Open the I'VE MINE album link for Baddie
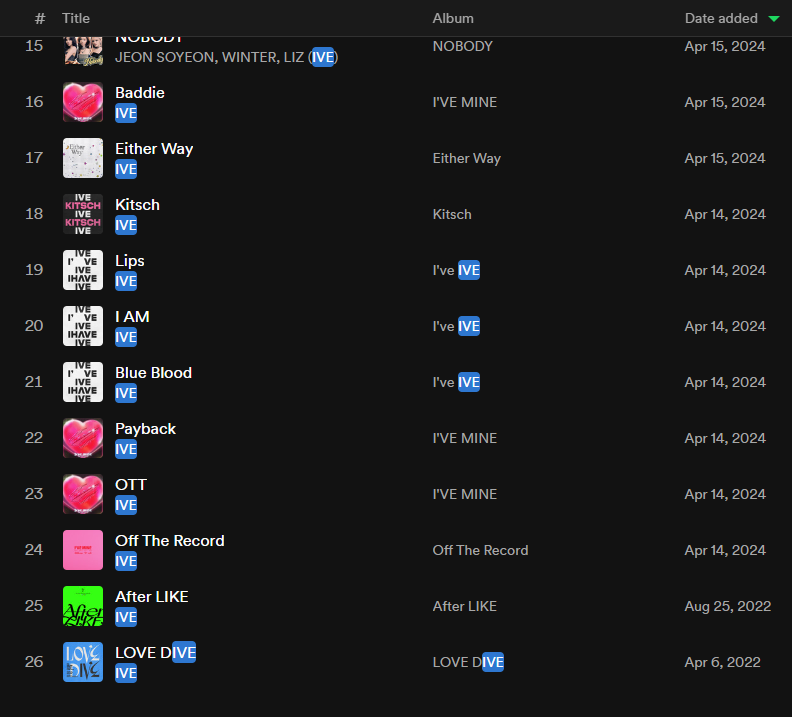 (464, 102)
